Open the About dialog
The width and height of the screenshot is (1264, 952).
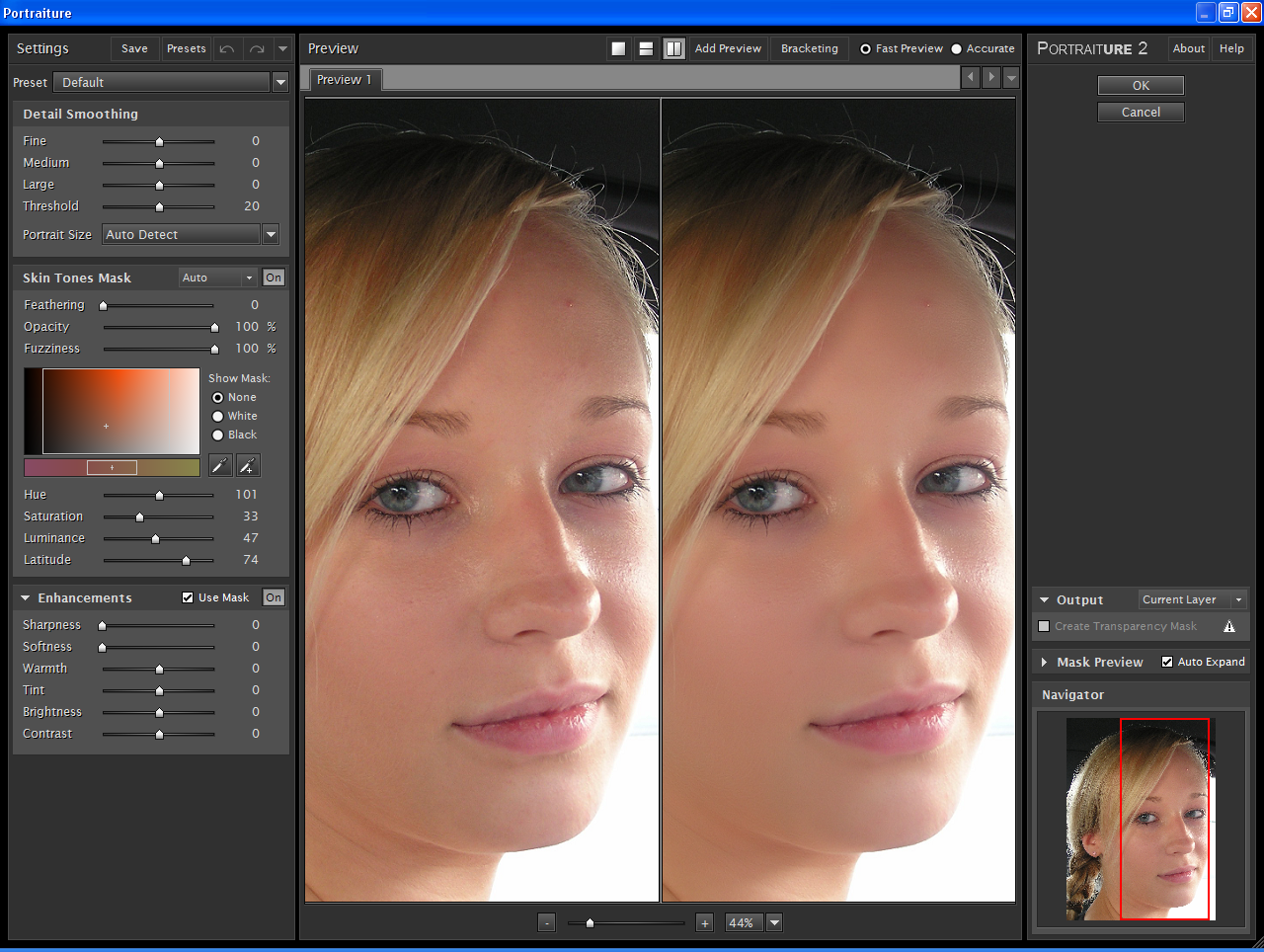coord(1188,47)
